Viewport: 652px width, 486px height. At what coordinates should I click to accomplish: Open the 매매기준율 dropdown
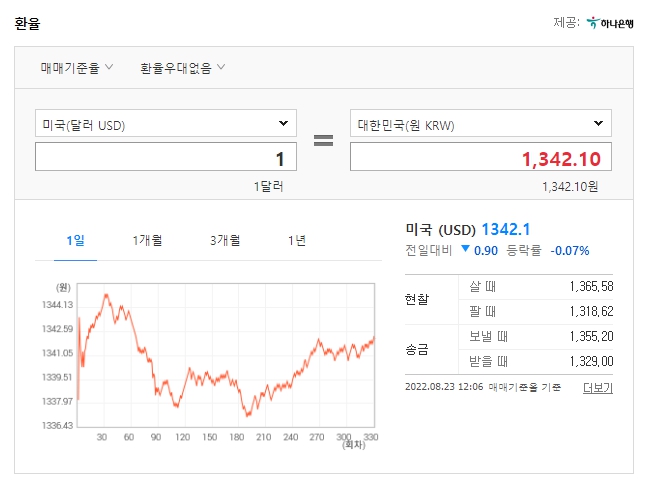coord(77,67)
